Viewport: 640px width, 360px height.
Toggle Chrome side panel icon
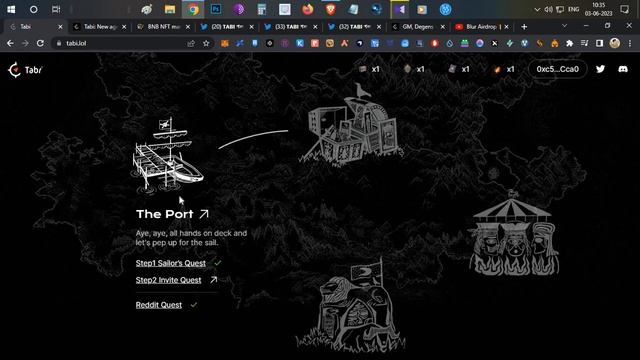(599, 43)
